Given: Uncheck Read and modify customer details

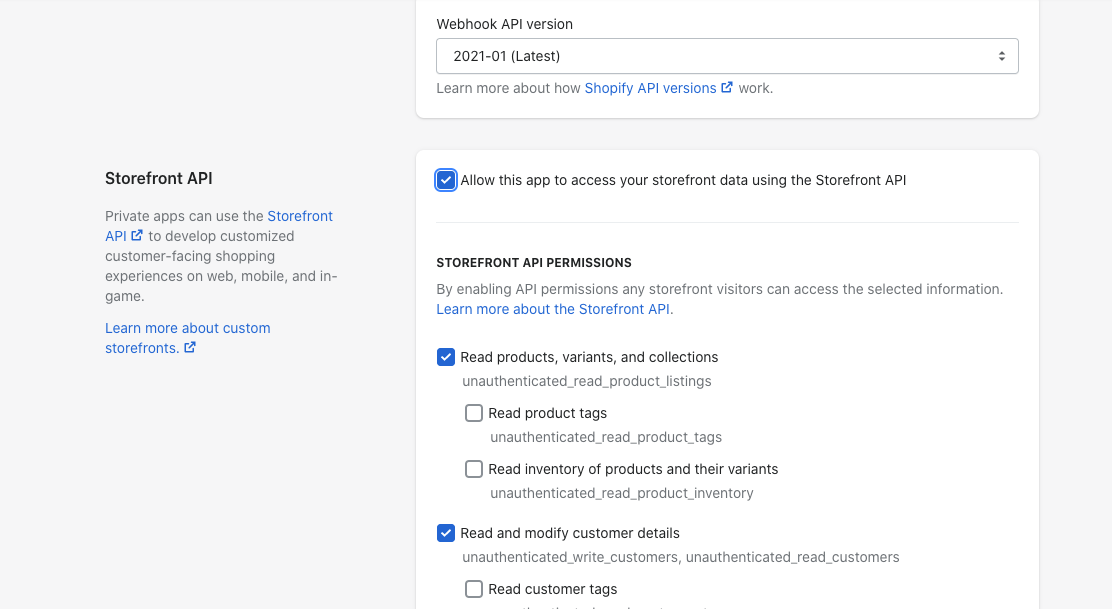Looking at the screenshot, I should coord(446,533).
